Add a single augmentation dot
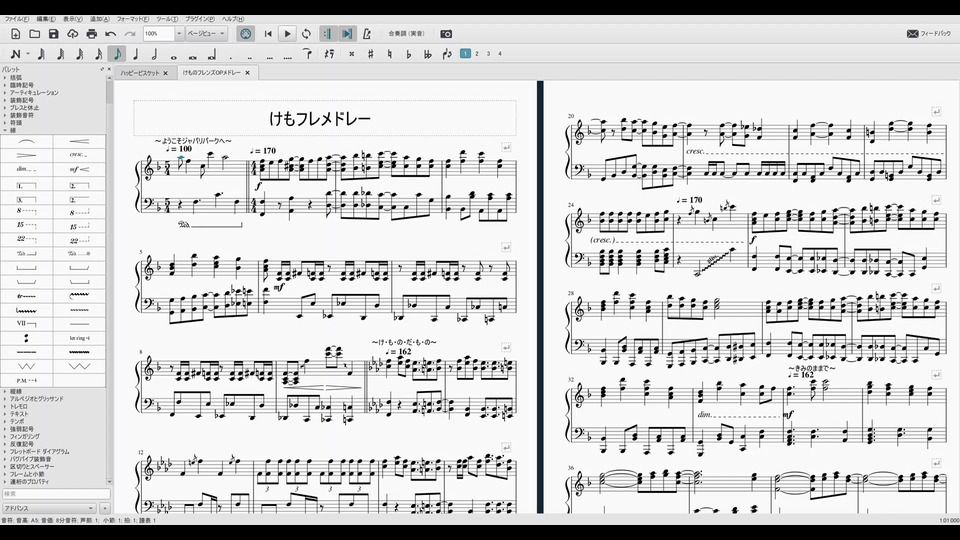This screenshot has width=960, height=540. (x=231, y=57)
